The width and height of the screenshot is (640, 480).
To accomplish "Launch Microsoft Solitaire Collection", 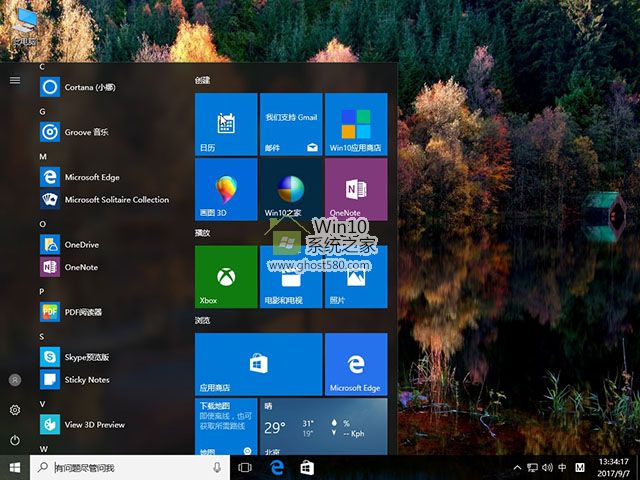I will tap(110, 200).
